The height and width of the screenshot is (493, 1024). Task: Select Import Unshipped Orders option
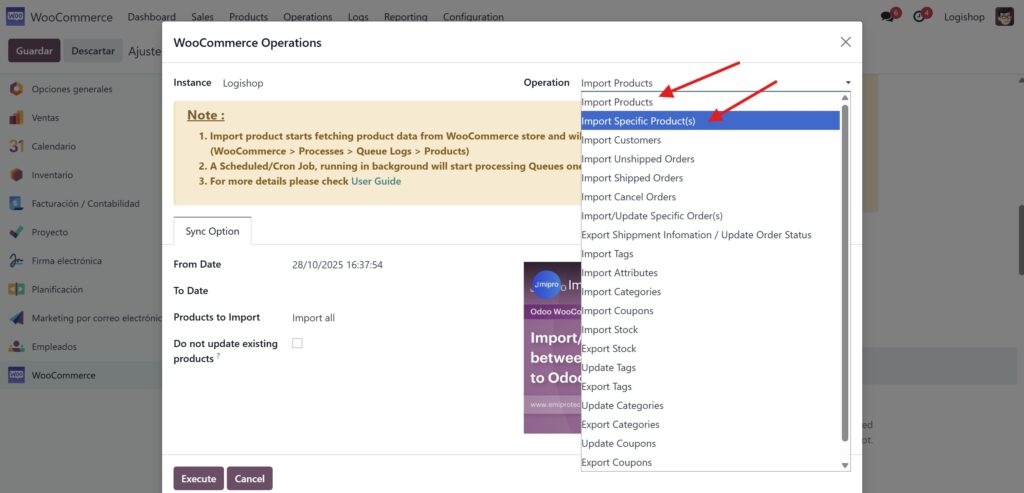(710, 159)
